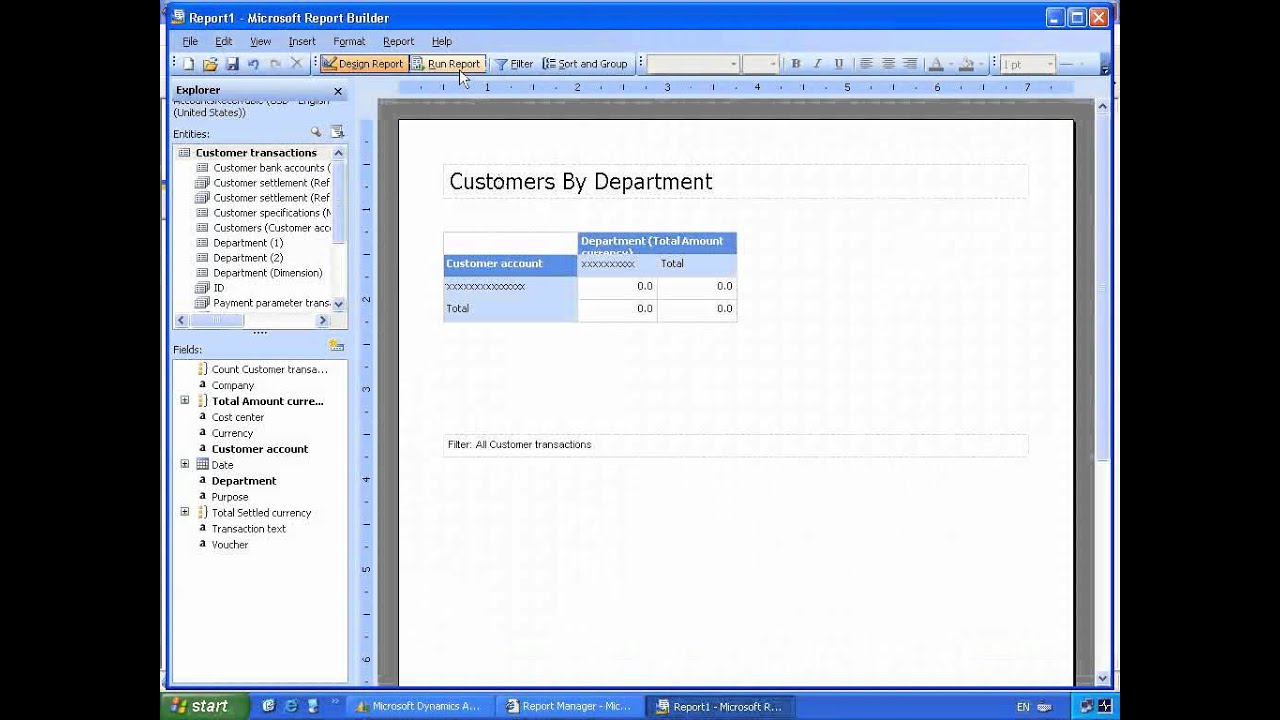This screenshot has width=1280, height=720.
Task: Expand the Total Amount currency field
Action: [184, 401]
